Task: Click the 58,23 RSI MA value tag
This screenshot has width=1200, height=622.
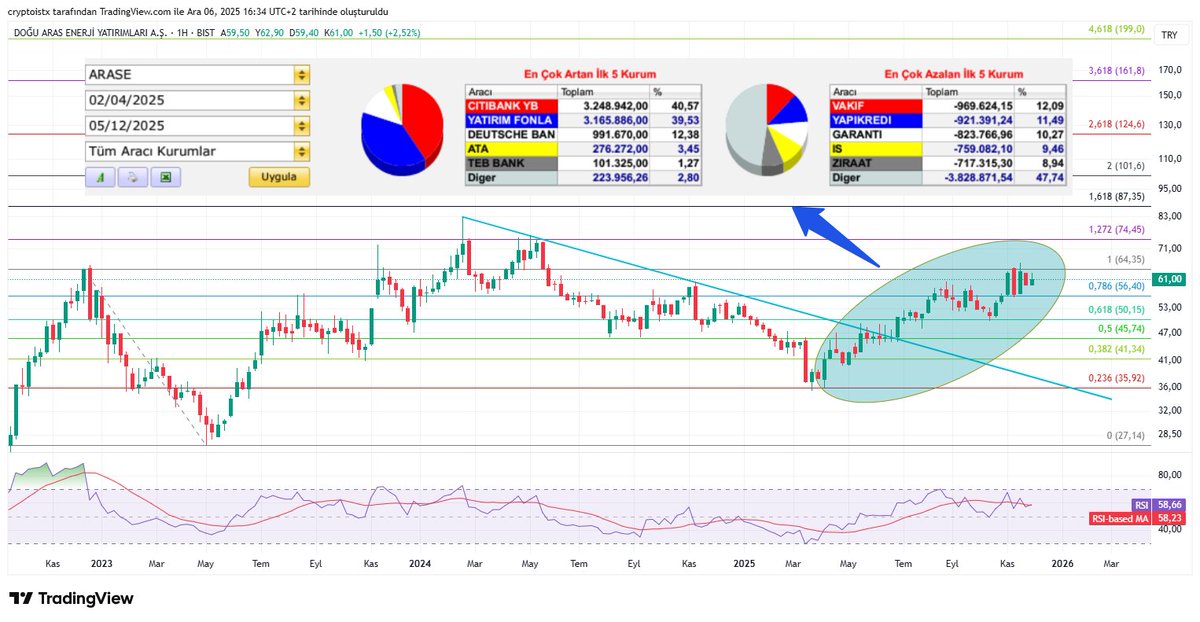Action: click(1169, 519)
